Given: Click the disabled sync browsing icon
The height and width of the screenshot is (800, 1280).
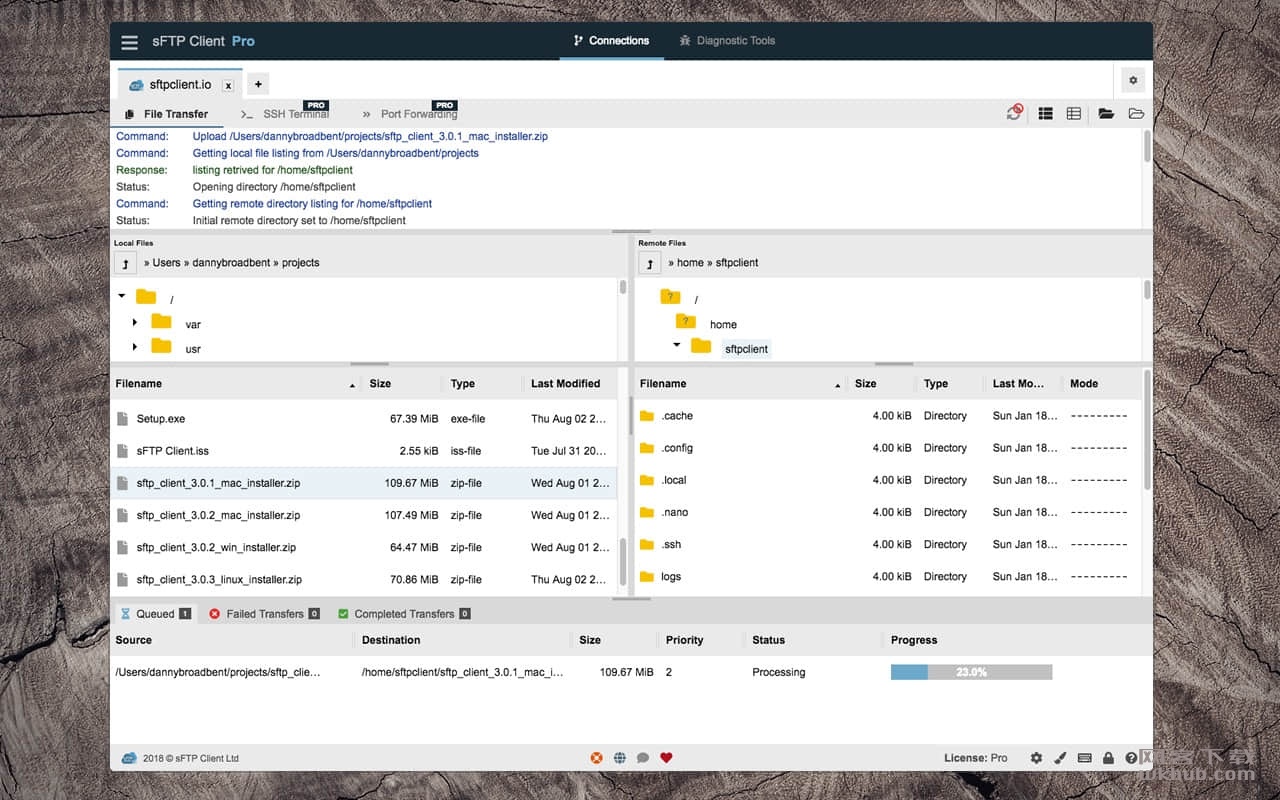Looking at the screenshot, I should (1015, 113).
